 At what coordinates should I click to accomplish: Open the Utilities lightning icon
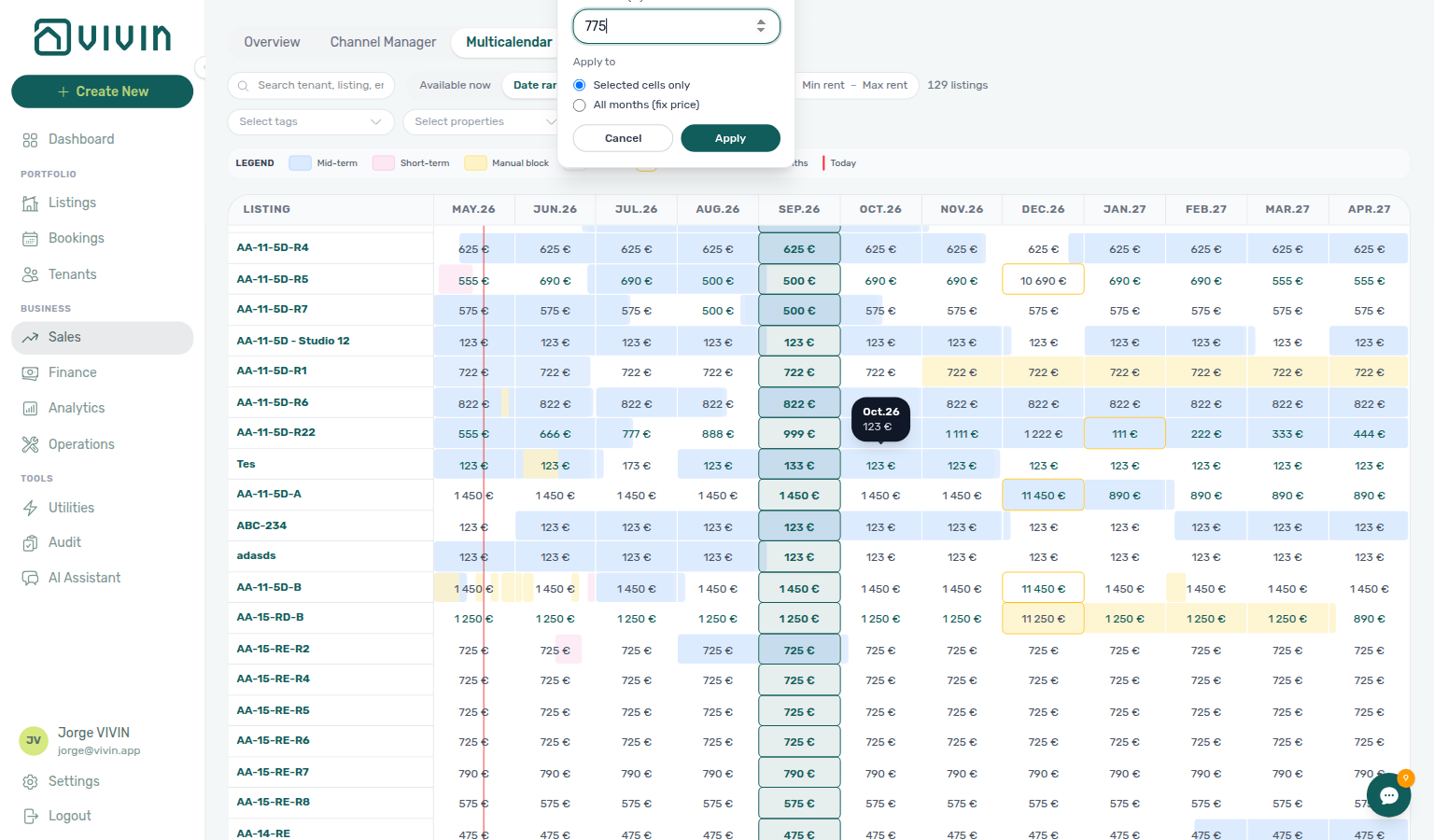coord(30,508)
